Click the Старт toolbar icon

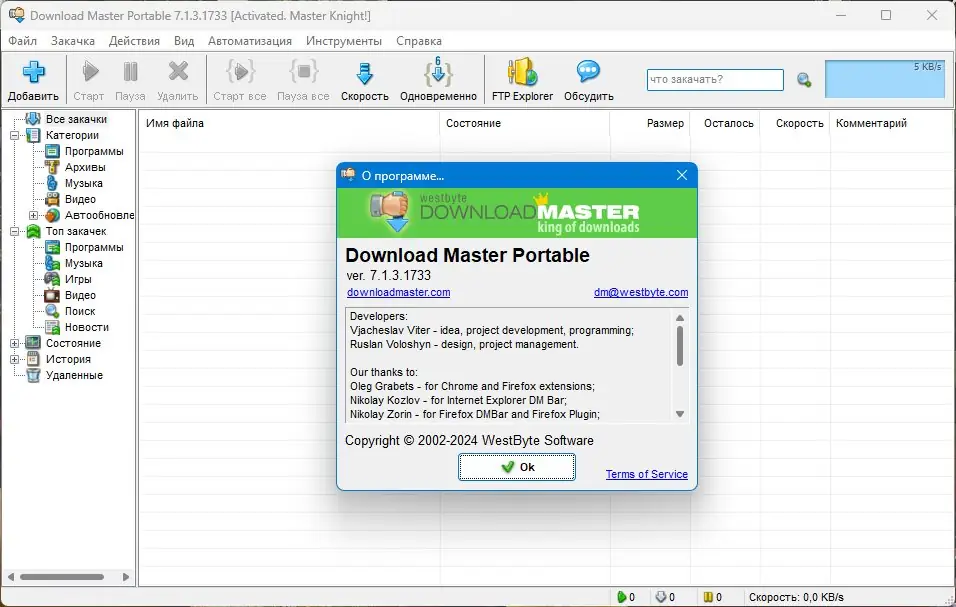[90, 72]
